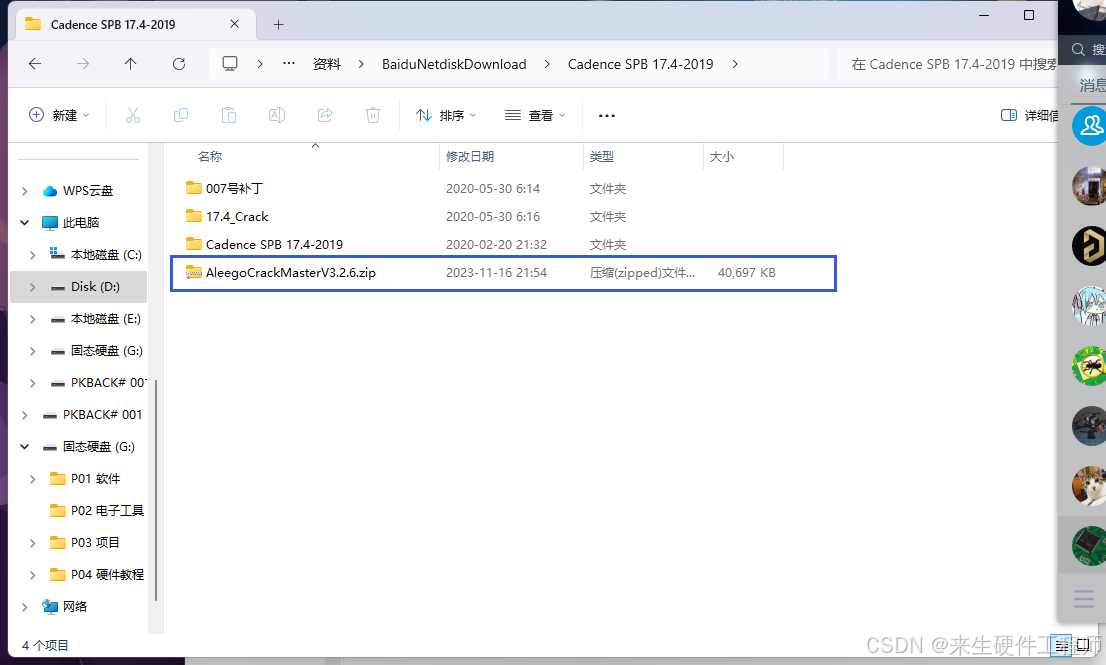Screen dimensions: 1106x665
Task: Navigate up one folder level
Action: click(x=130, y=64)
